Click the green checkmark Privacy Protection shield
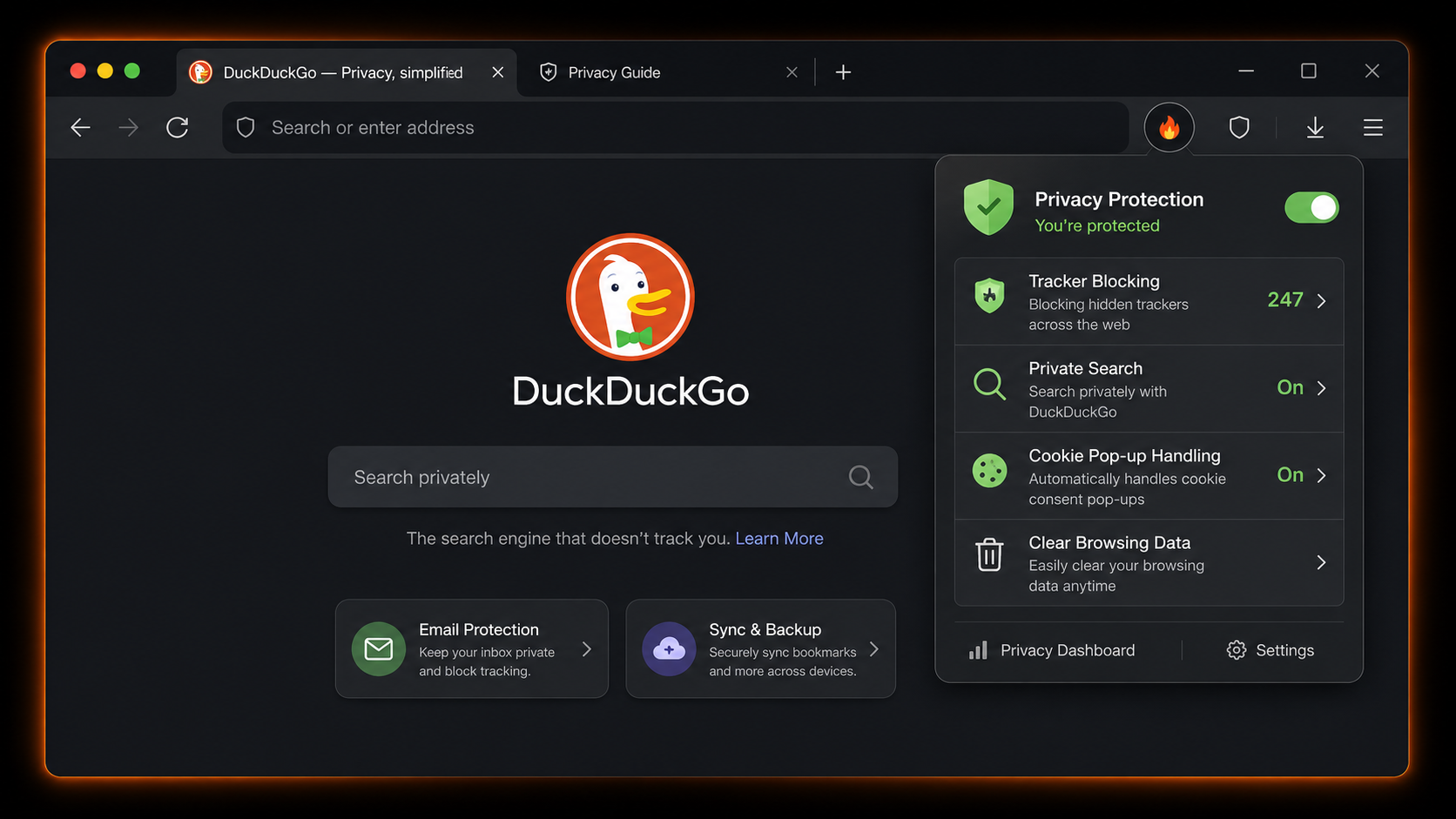This screenshot has width=1456, height=819. point(988,207)
